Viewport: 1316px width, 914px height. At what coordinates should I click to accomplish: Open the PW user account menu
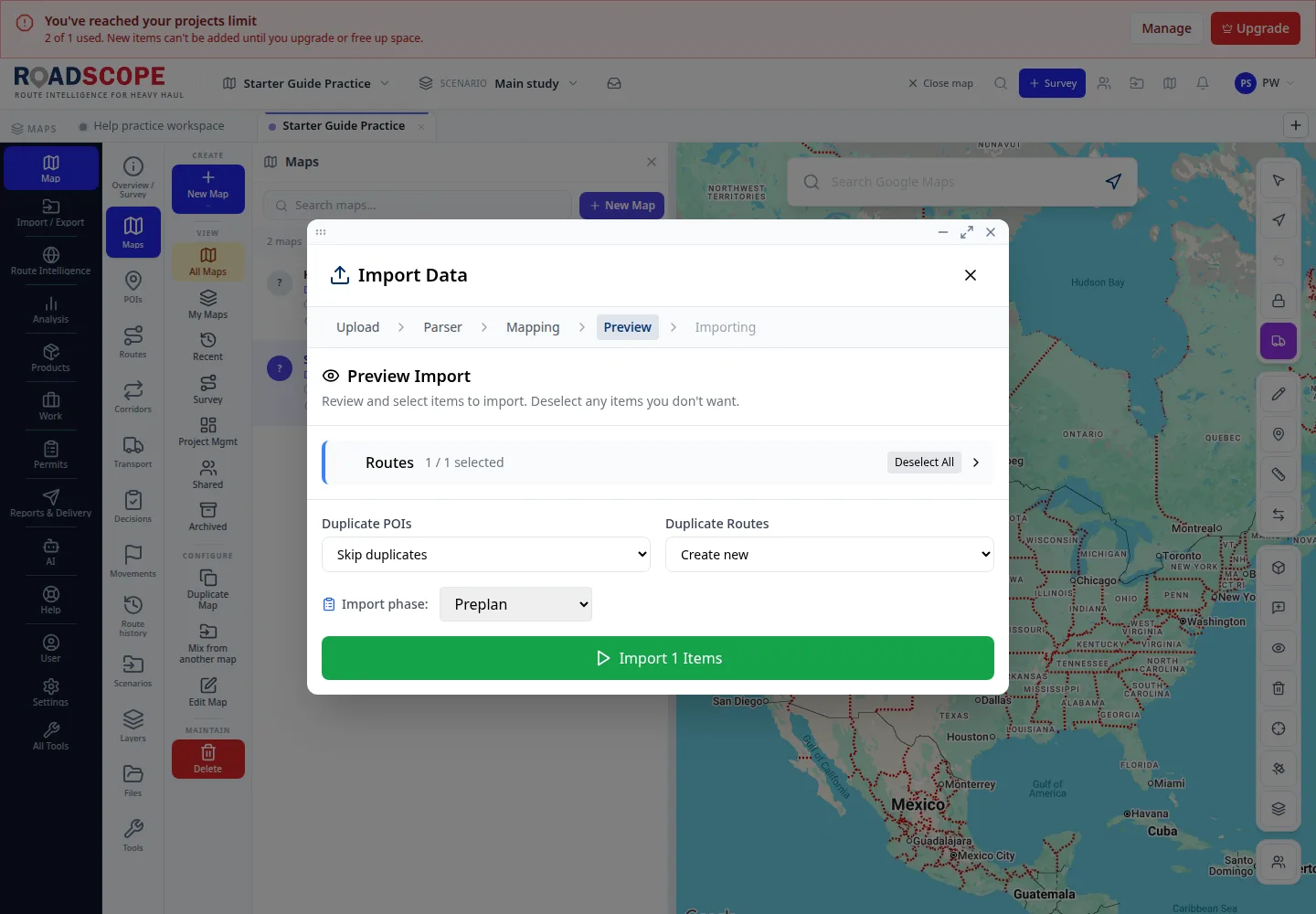point(1265,83)
